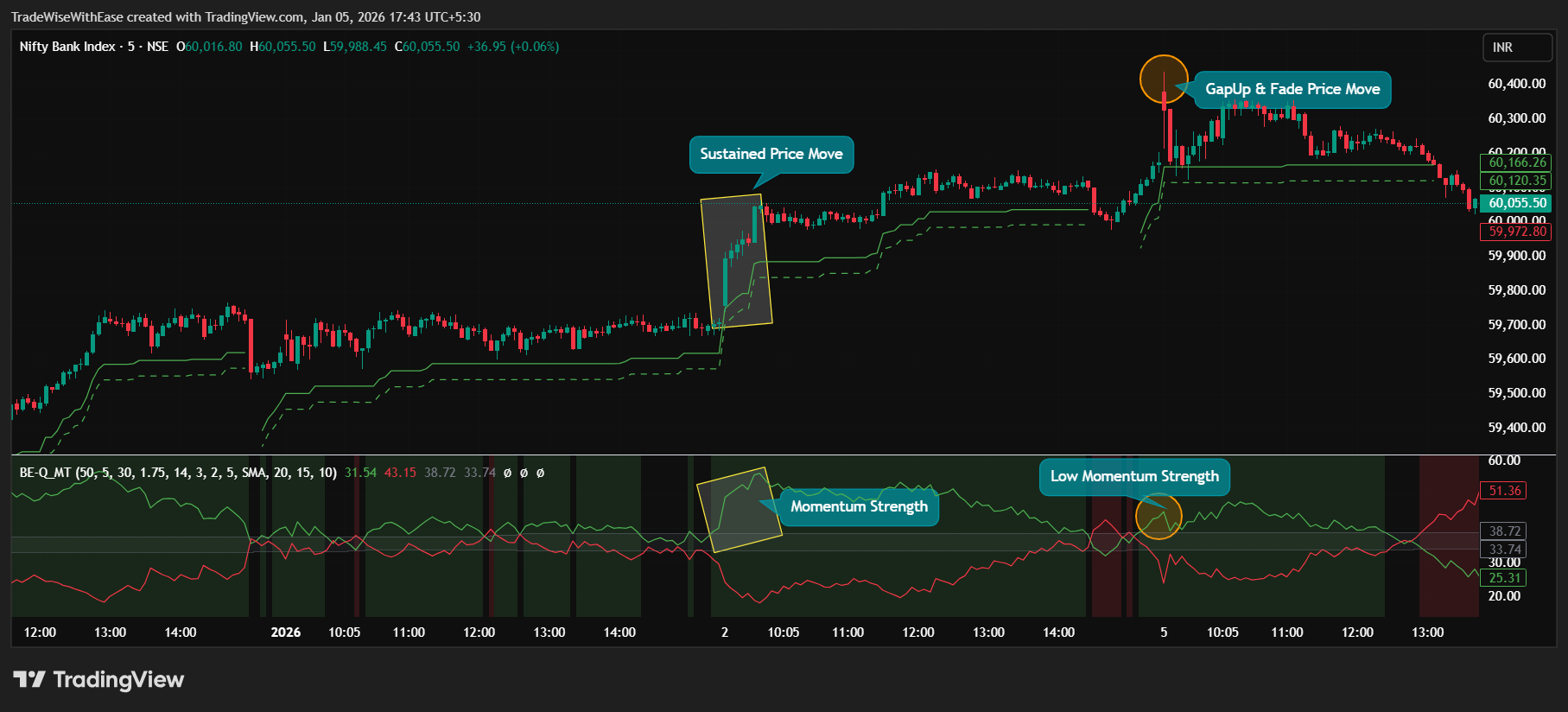Click the 60,300.00 price axis label
1568x712 pixels.
click(x=1516, y=118)
